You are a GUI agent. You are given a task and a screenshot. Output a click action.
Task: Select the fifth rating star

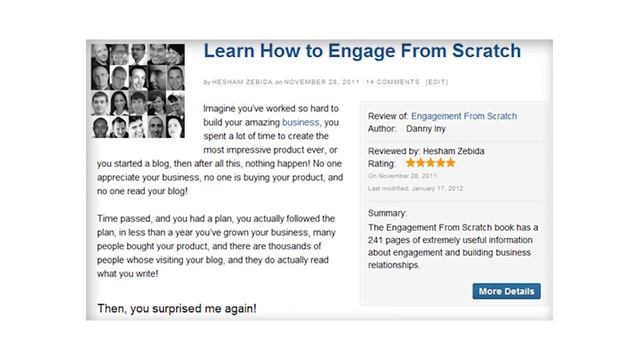pos(451,163)
